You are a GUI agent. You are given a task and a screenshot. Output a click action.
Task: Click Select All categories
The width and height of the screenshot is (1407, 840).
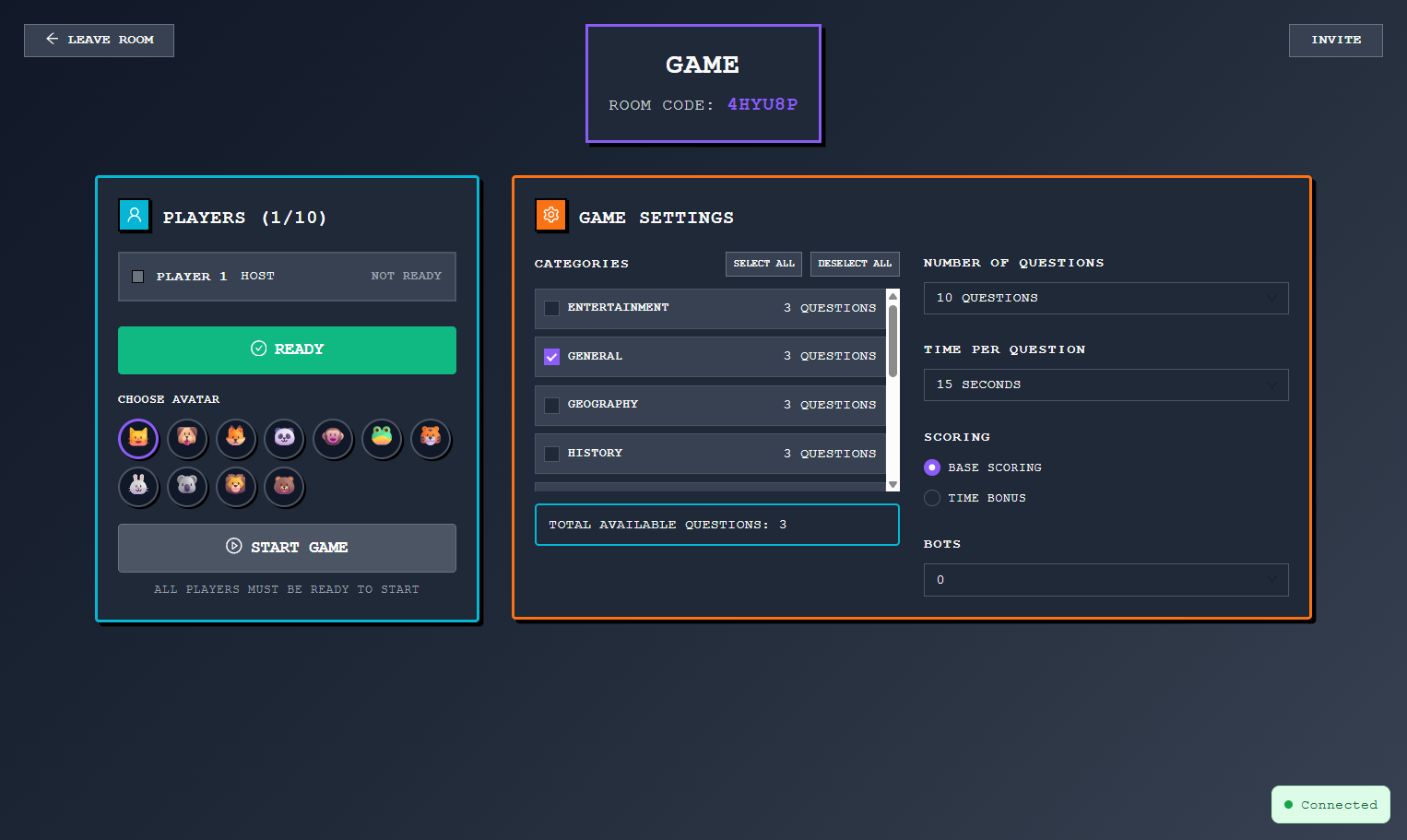pyautogui.click(x=763, y=264)
